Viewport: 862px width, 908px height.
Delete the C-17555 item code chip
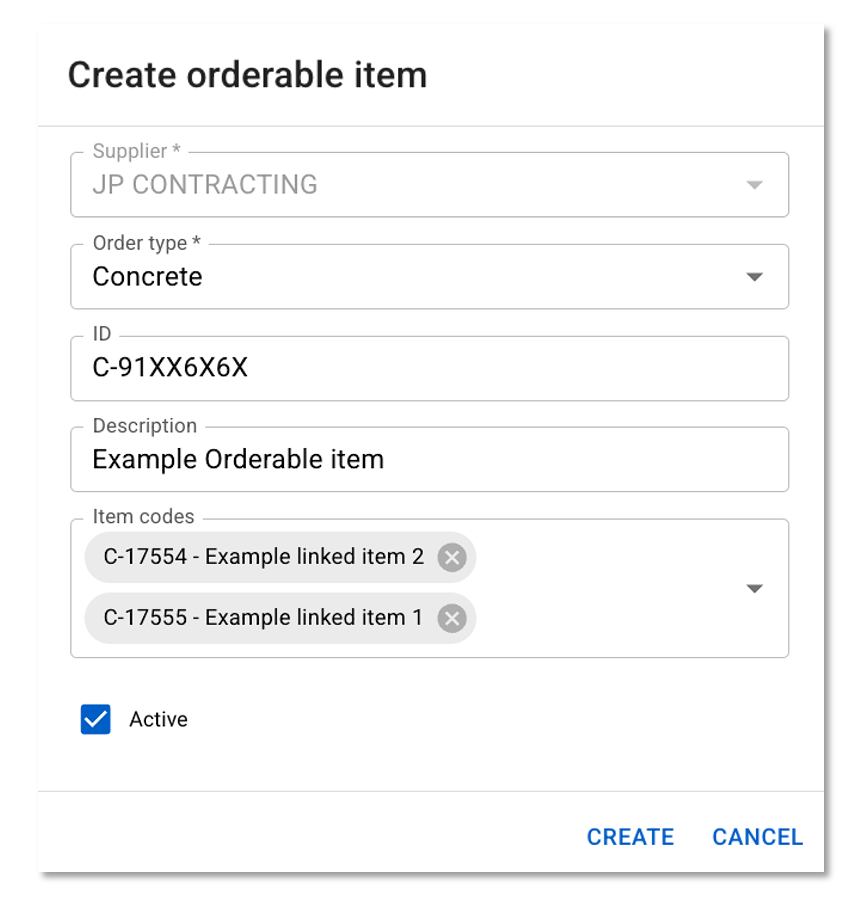coord(452,619)
